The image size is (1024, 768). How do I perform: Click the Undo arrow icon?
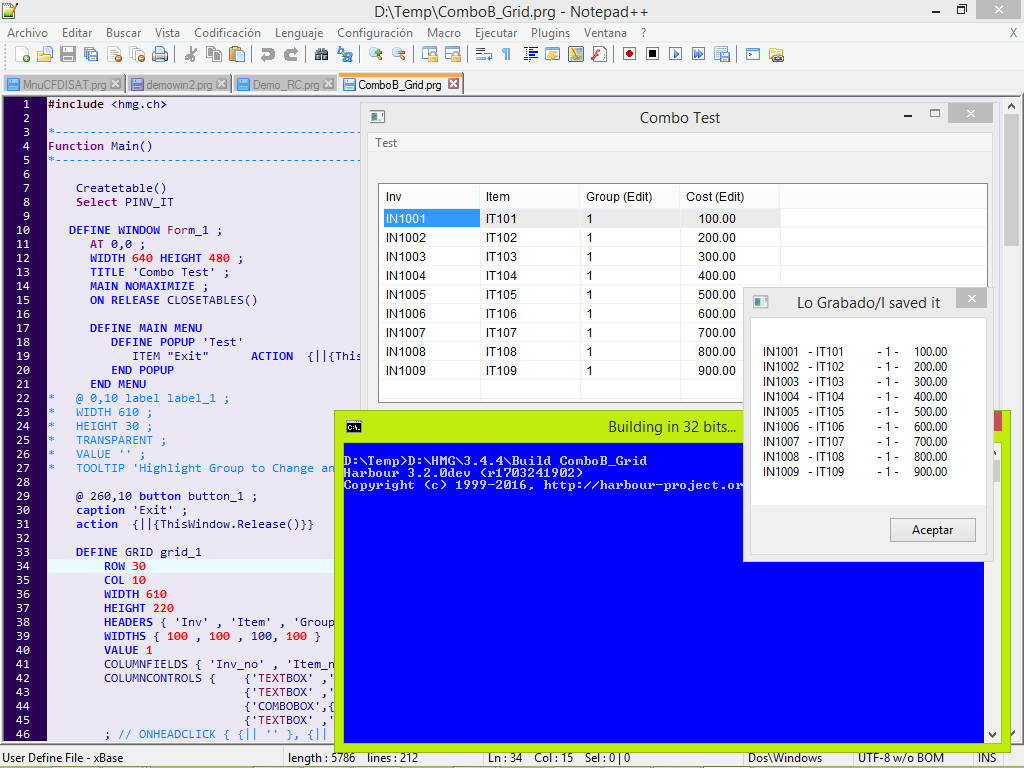click(x=267, y=54)
